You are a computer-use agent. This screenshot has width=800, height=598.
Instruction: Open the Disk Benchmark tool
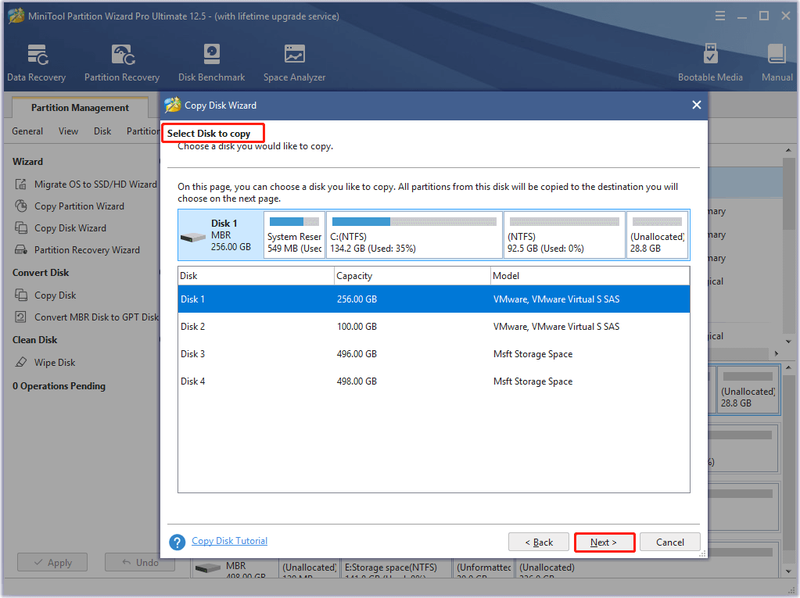(x=212, y=54)
